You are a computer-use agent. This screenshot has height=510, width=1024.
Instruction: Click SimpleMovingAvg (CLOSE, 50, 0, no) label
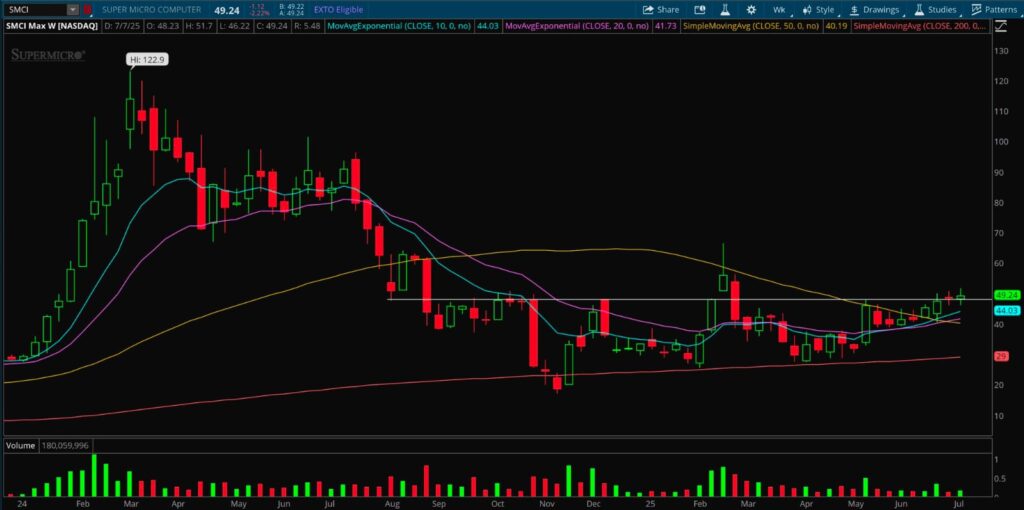pyautogui.click(x=751, y=26)
